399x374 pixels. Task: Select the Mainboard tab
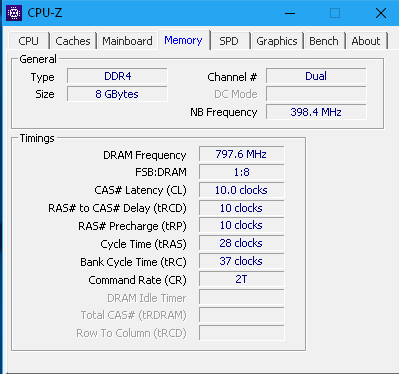coord(127,41)
